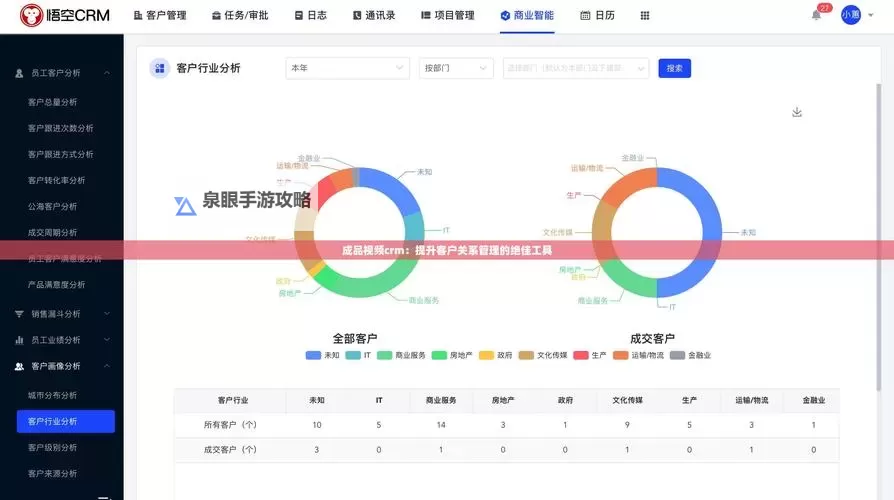
Task: Click the 搜索 button
Action: click(x=674, y=68)
